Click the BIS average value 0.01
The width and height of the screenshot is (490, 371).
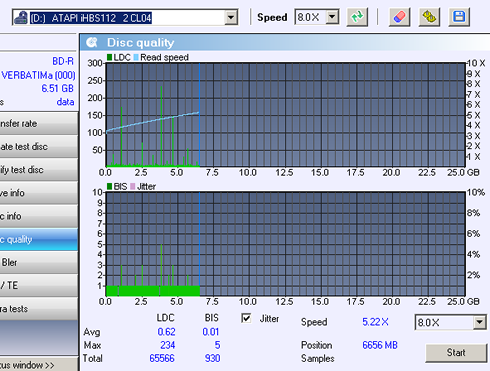[211, 332]
